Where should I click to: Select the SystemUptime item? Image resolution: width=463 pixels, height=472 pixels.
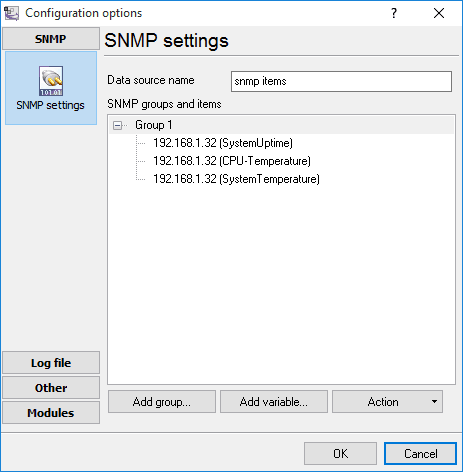point(223,143)
